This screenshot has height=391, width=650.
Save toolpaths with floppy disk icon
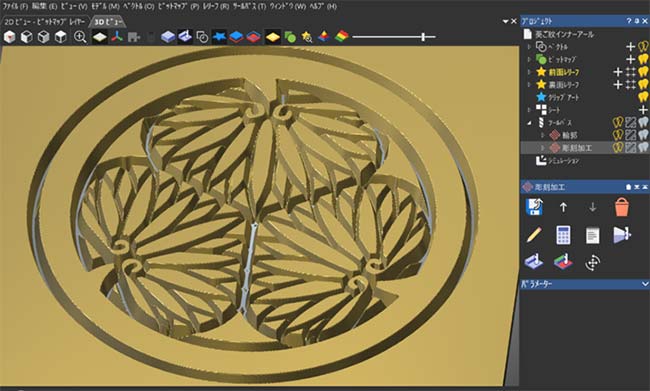(534, 206)
